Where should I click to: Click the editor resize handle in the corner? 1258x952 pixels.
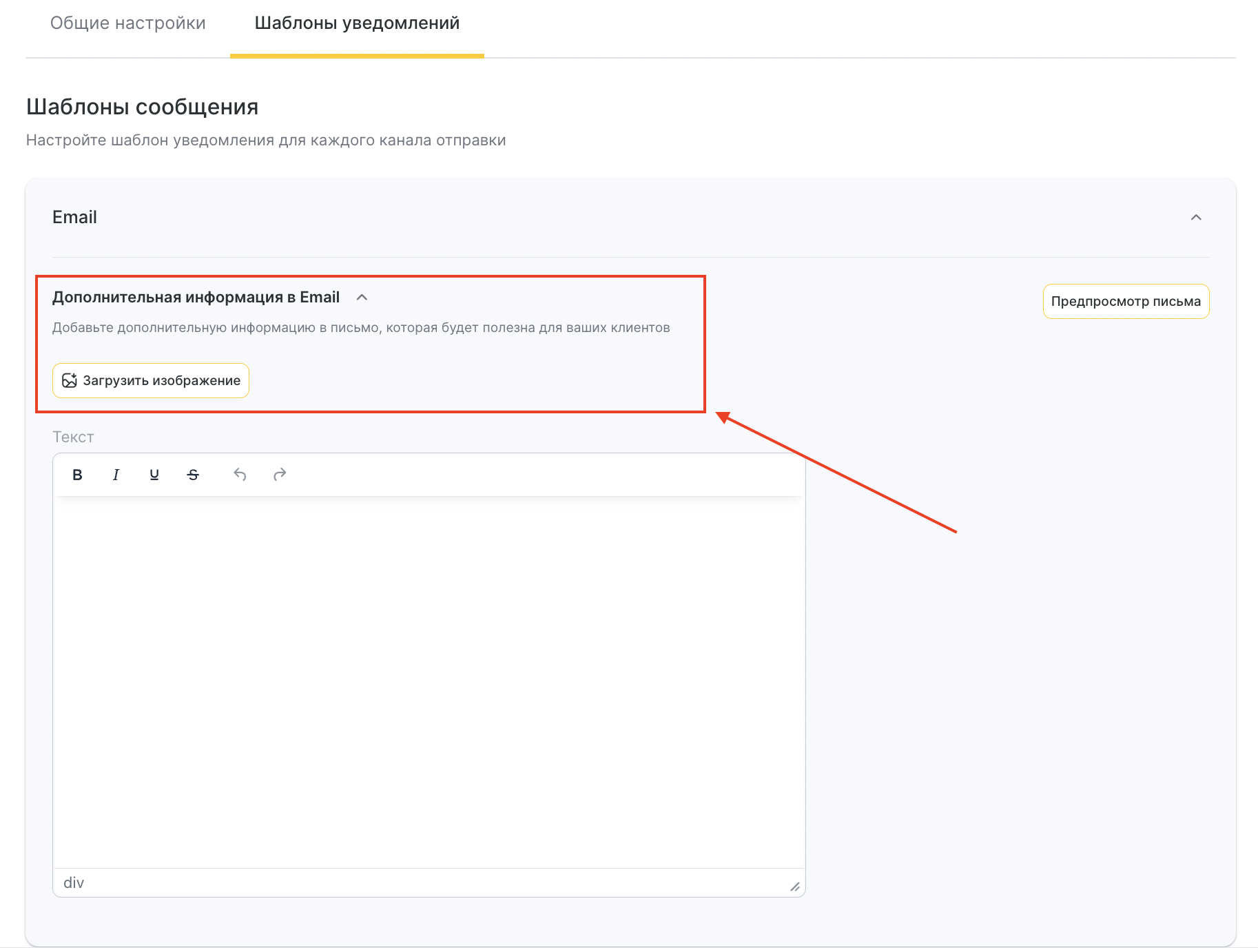pyautogui.click(x=794, y=887)
